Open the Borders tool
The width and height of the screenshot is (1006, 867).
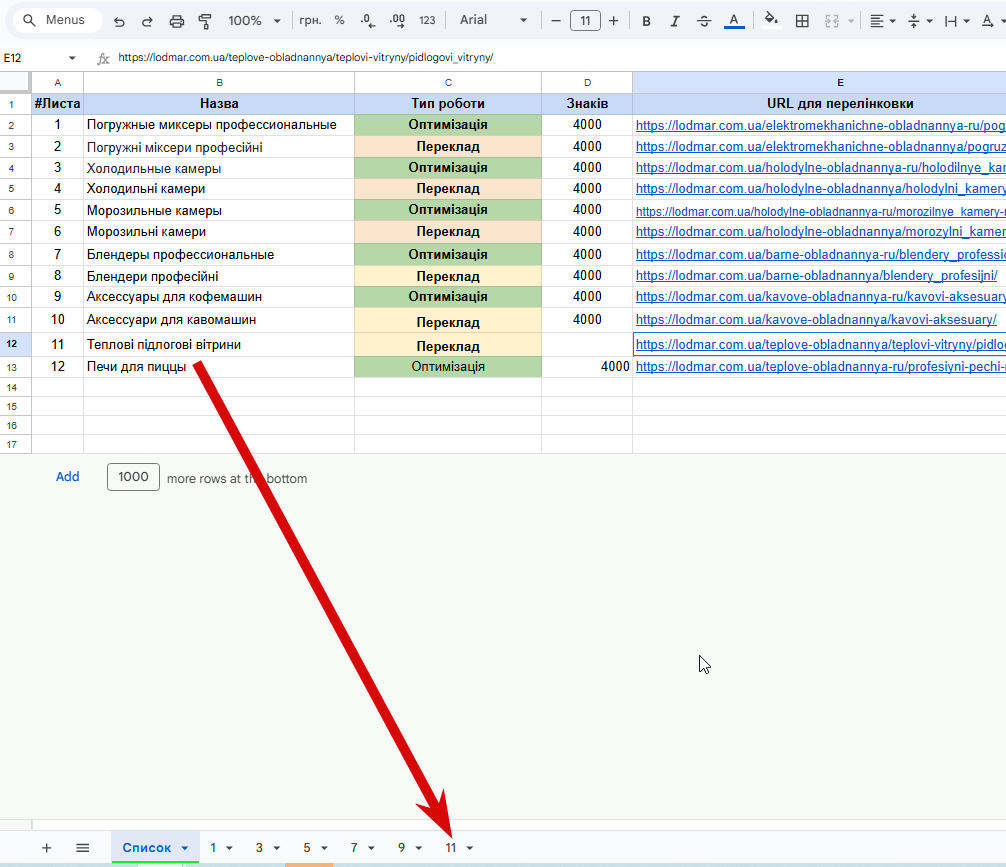802,21
